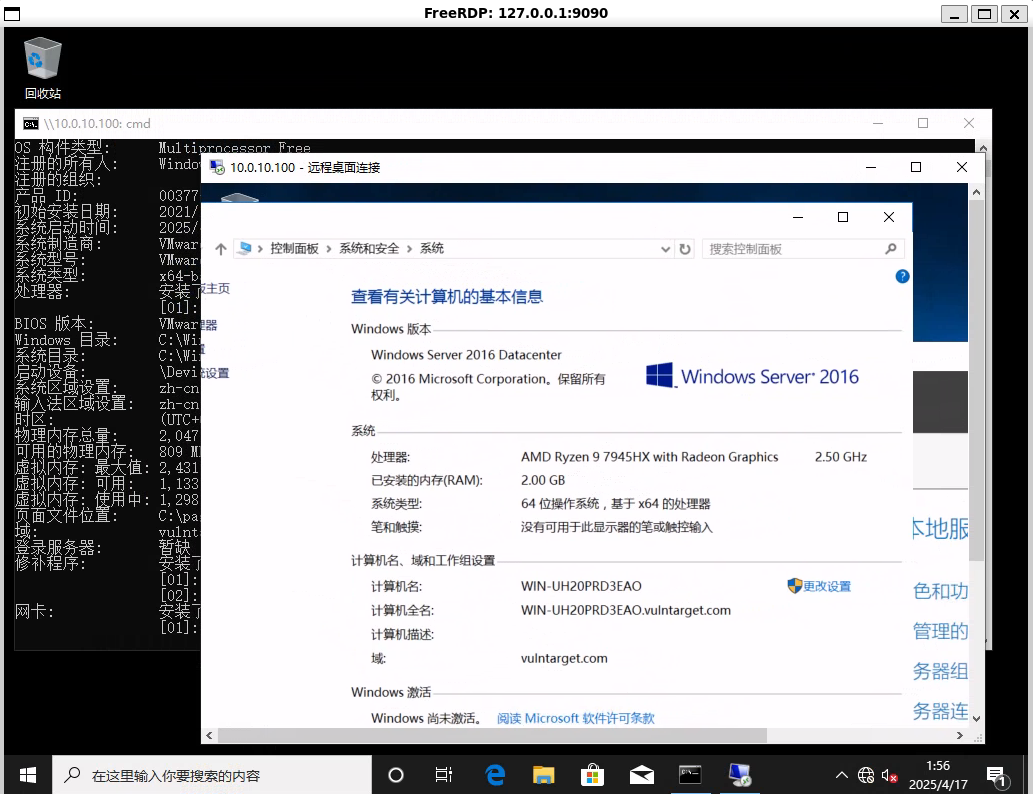
Task: Minimize the inner System control panel window
Action: coord(798,217)
